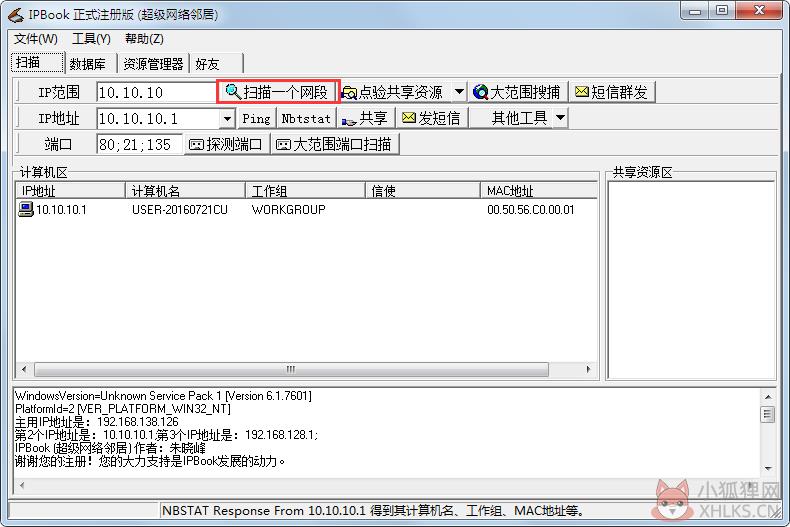This screenshot has height=527, width=790.
Task: Click the icon on 大范围端口扫描
Action: [284, 145]
